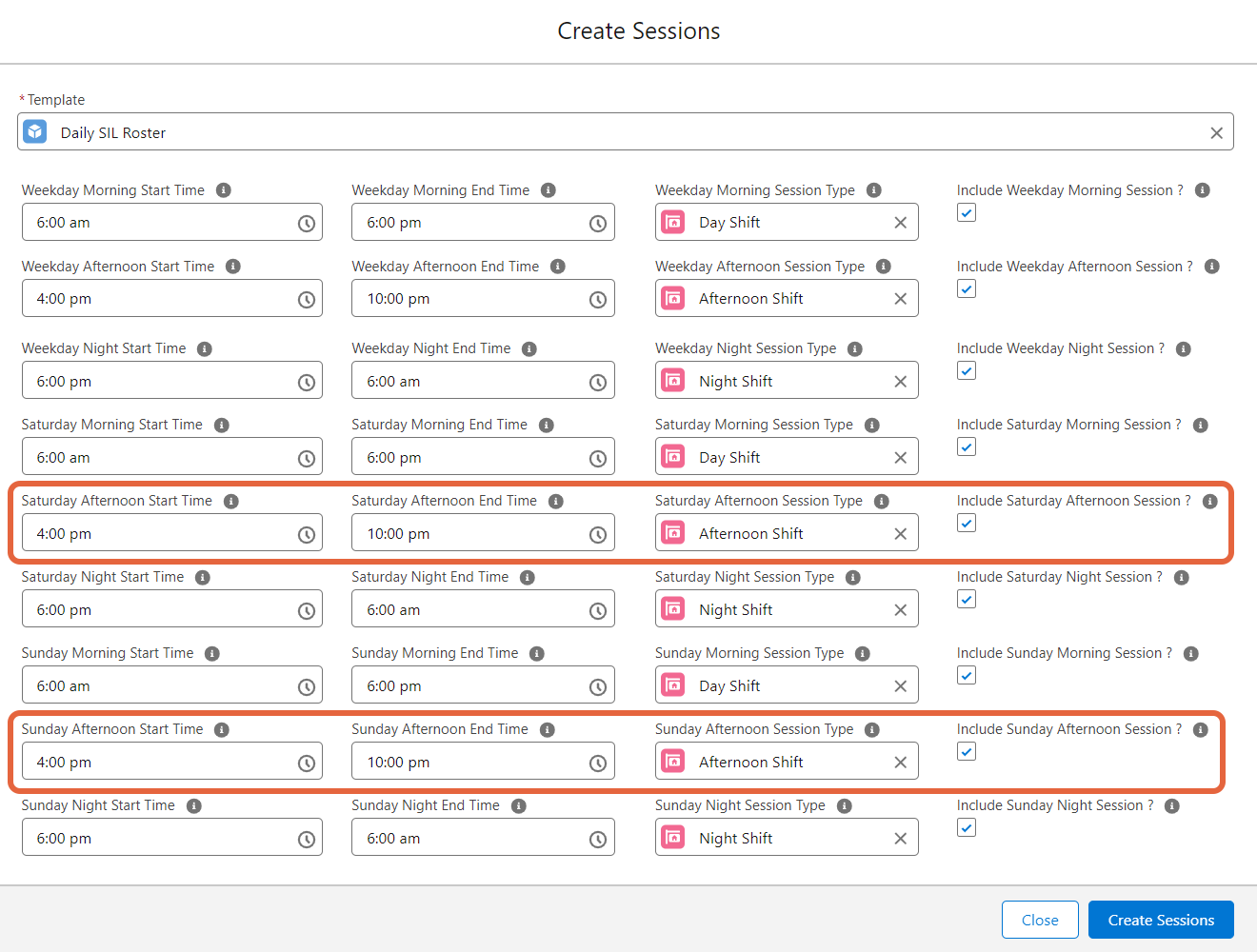Open the clock icon on Weekday Morning Start Time
Image resolution: width=1257 pixels, height=952 pixels.
(306, 222)
